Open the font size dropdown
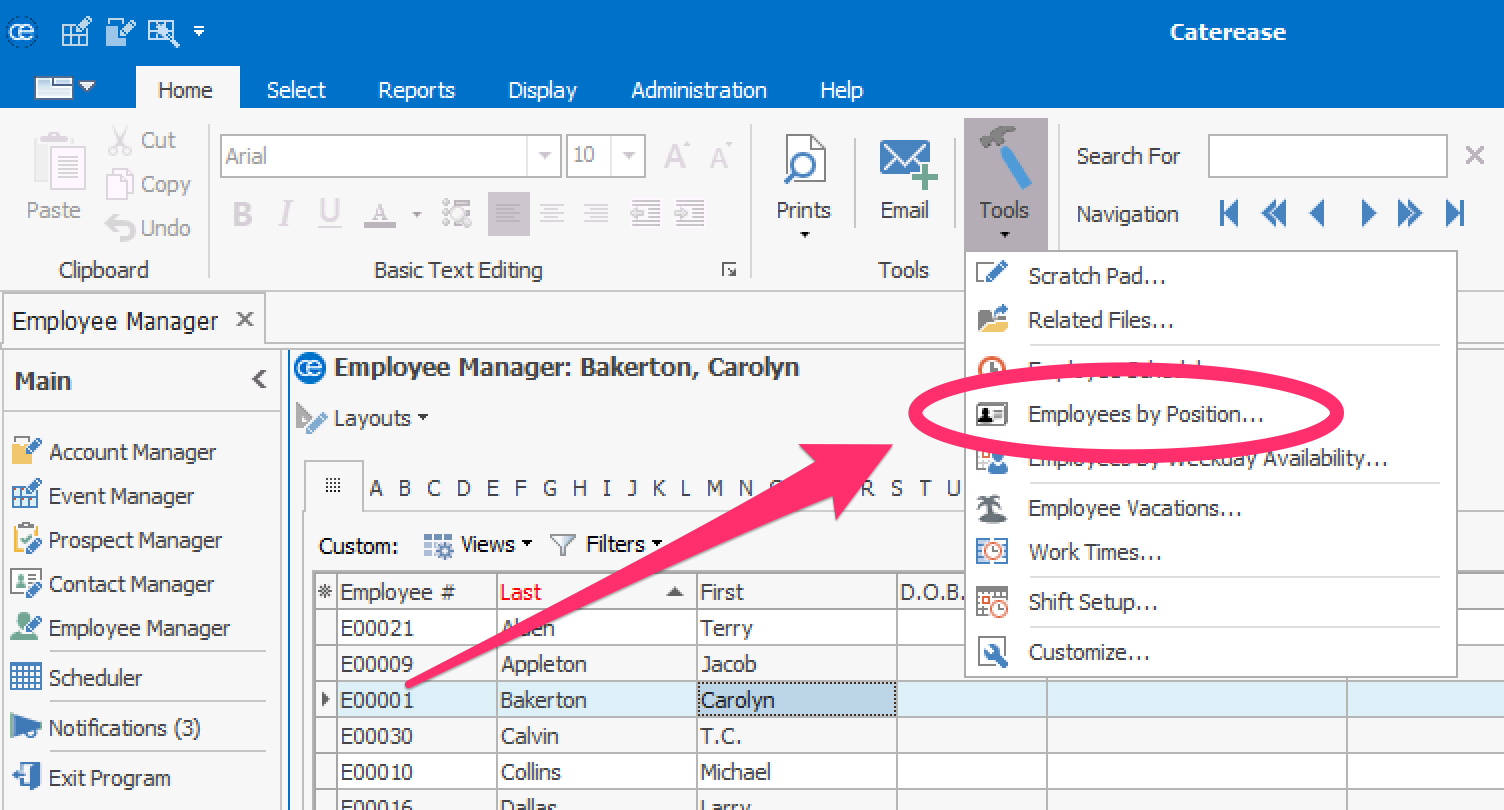1504x810 pixels. click(629, 156)
